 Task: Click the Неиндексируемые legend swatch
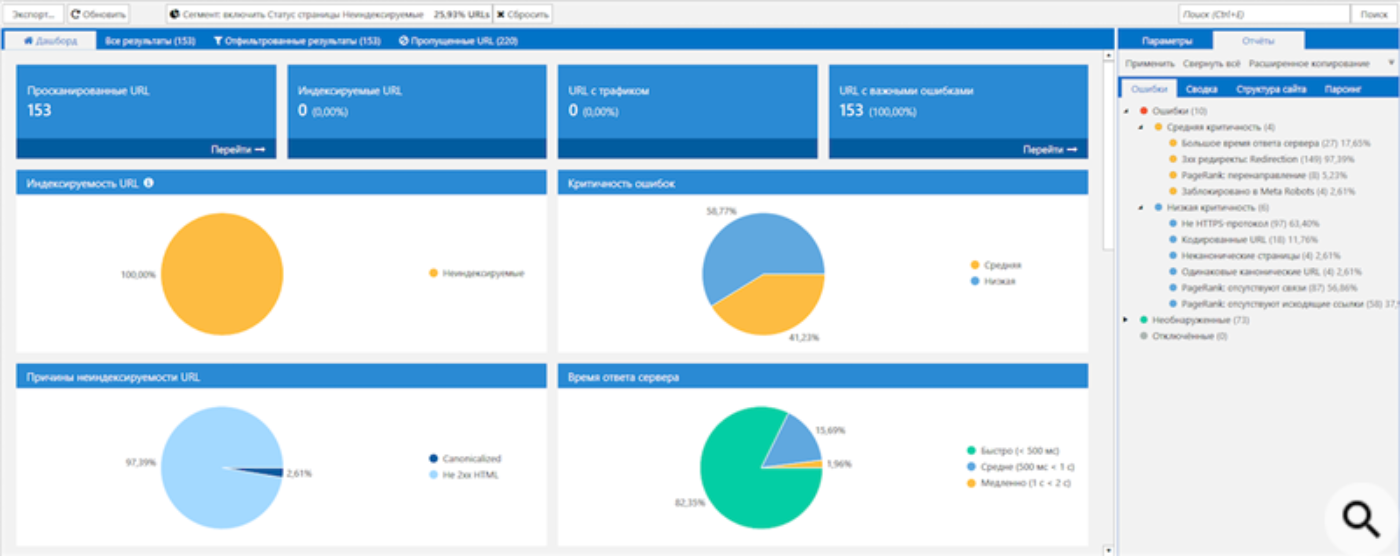tap(433, 273)
